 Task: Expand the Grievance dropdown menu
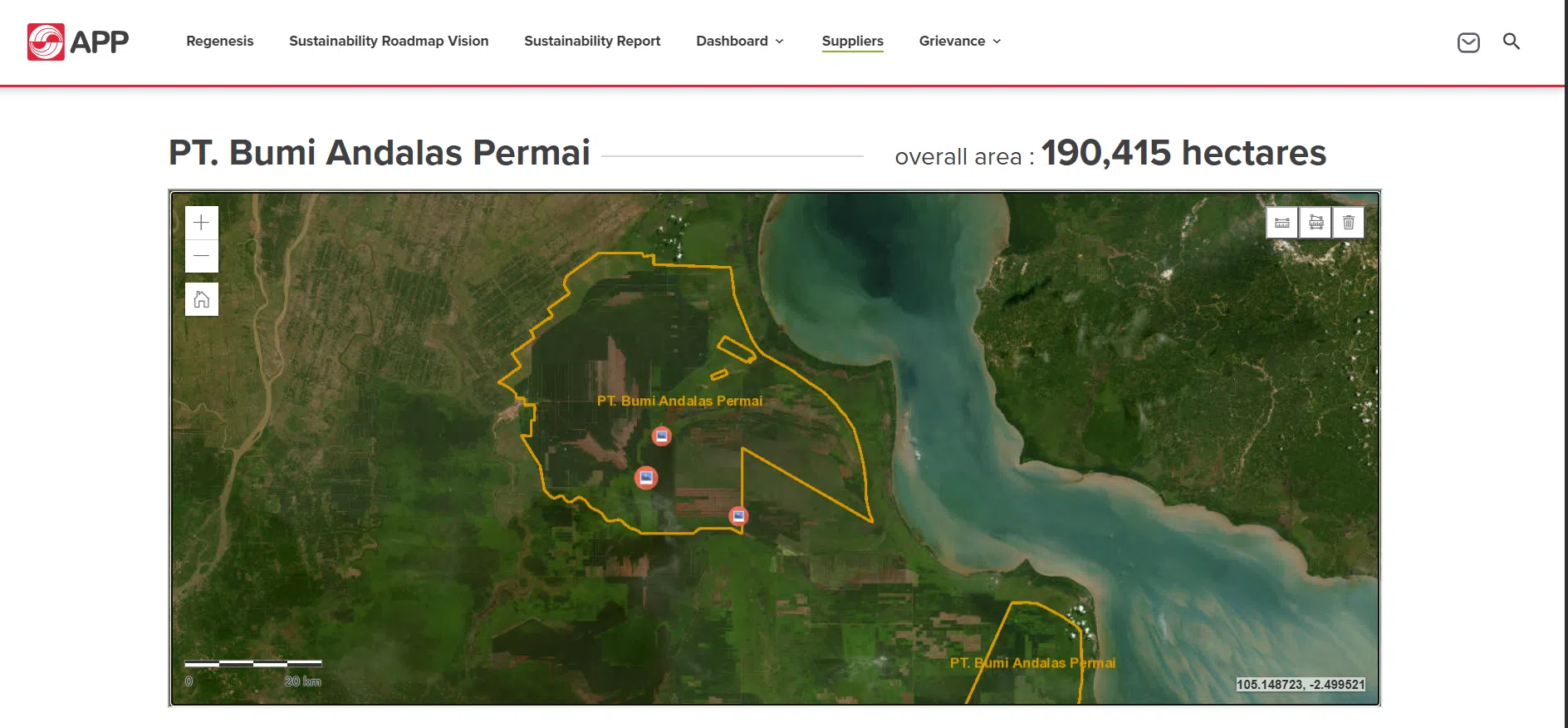point(960,42)
